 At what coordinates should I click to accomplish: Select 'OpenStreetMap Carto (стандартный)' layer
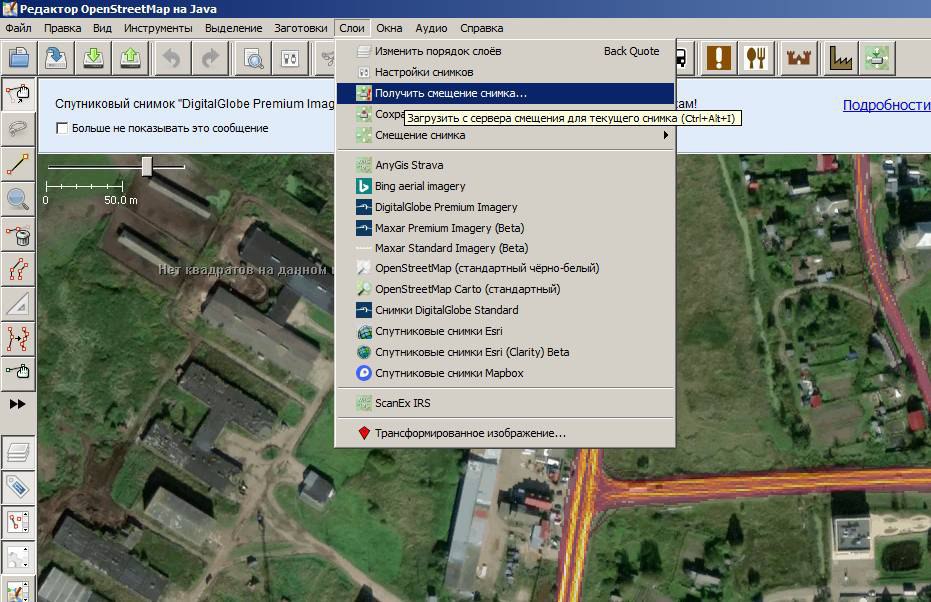[x=506, y=289]
